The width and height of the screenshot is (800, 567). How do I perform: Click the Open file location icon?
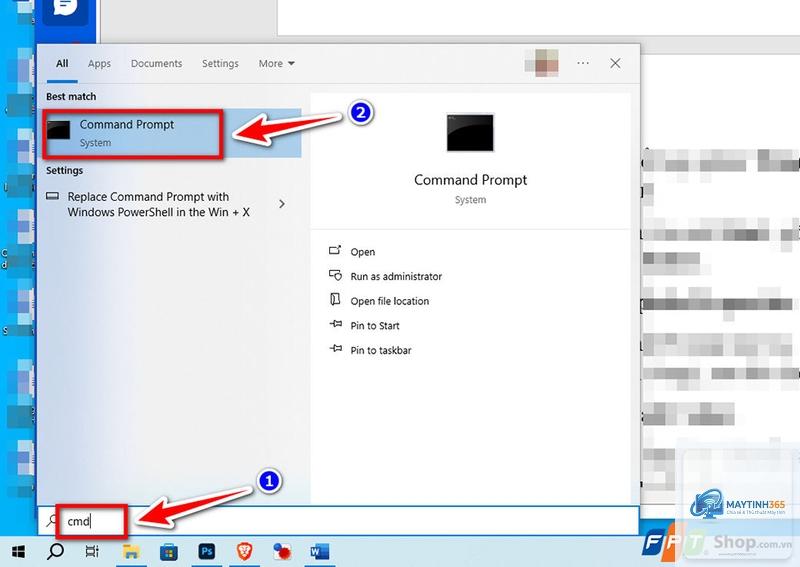tap(335, 299)
